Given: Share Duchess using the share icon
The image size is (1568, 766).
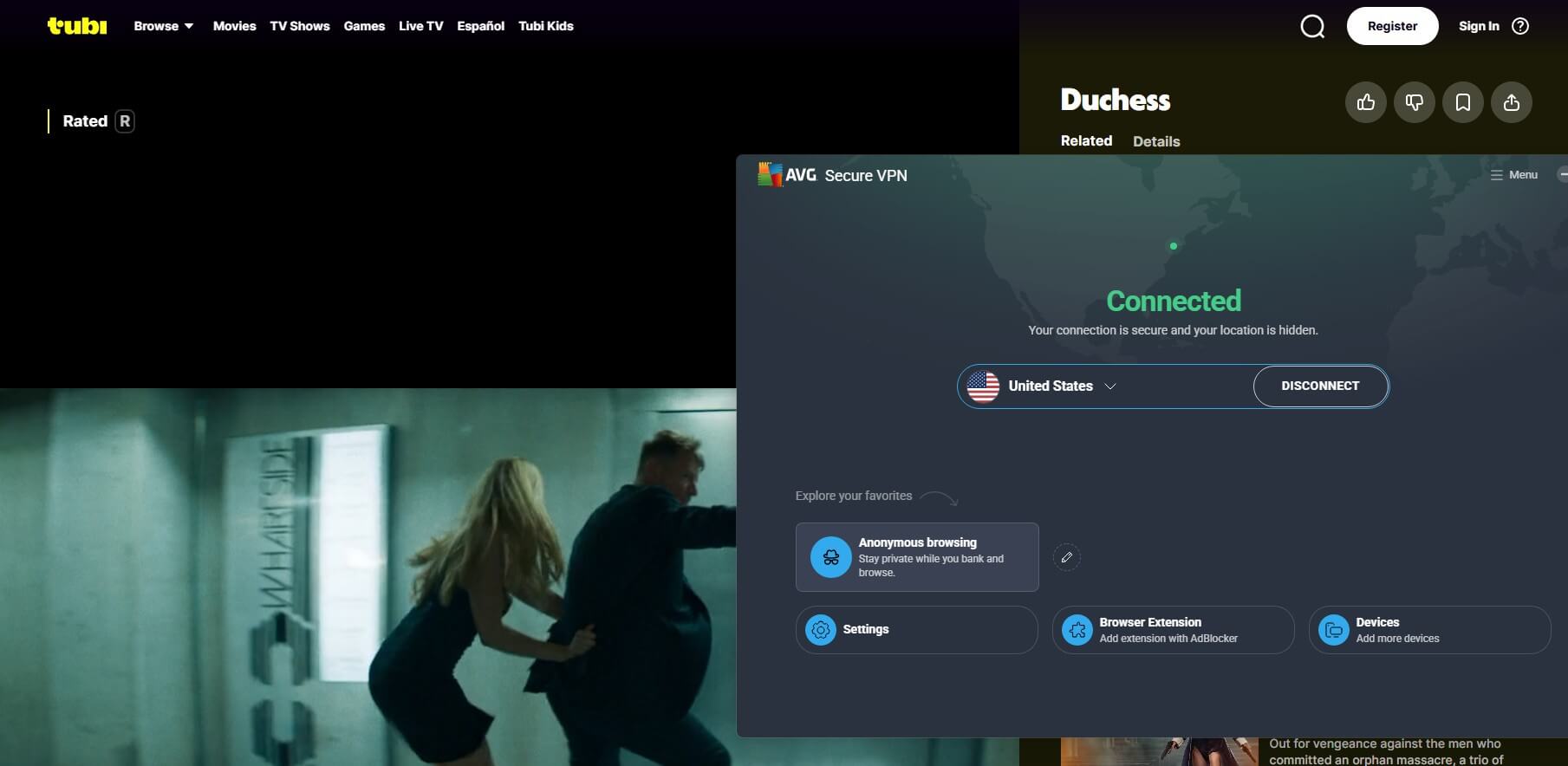Looking at the screenshot, I should (x=1512, y=102).
